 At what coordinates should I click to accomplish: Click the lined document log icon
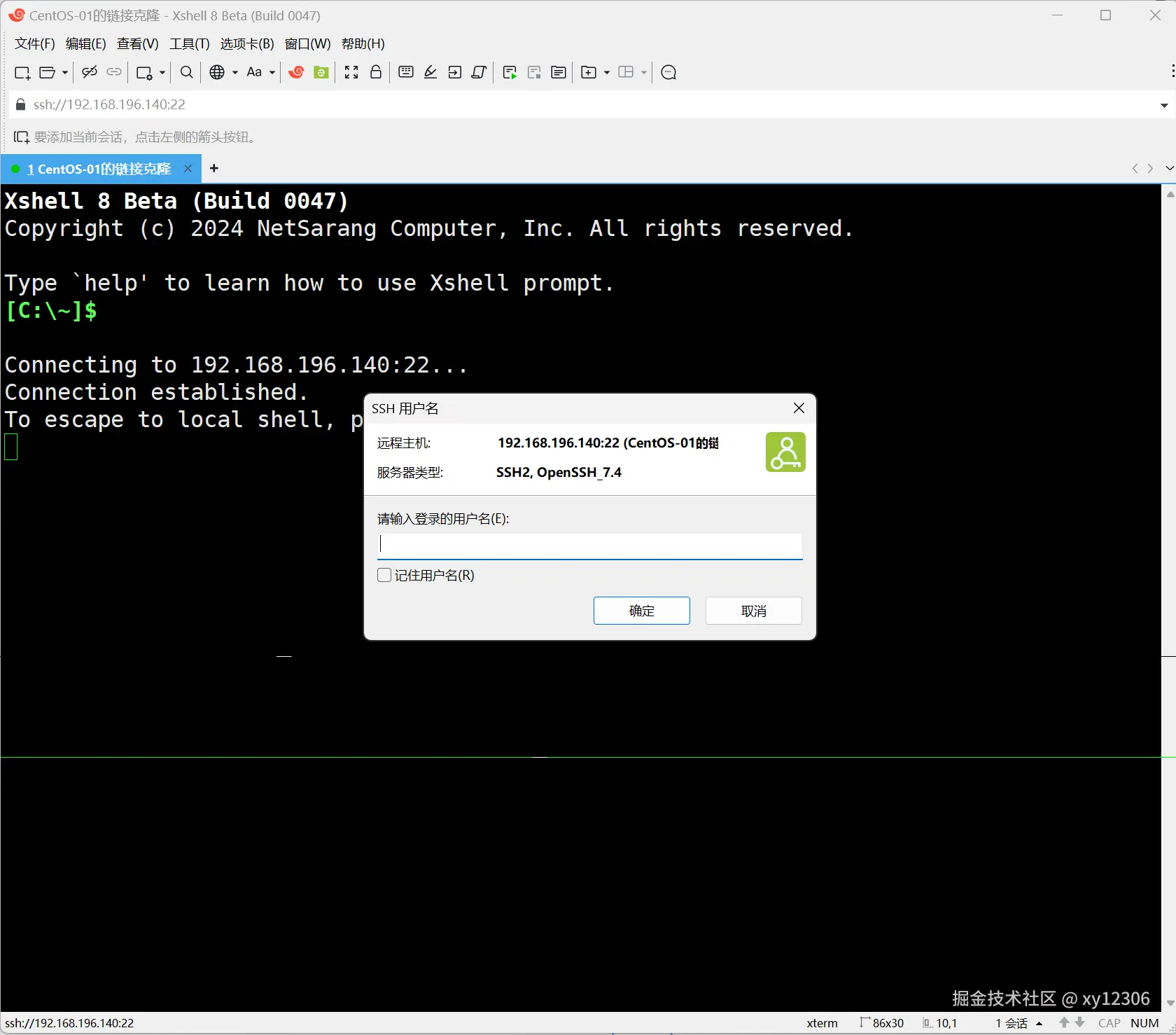[x=559, y=72]
